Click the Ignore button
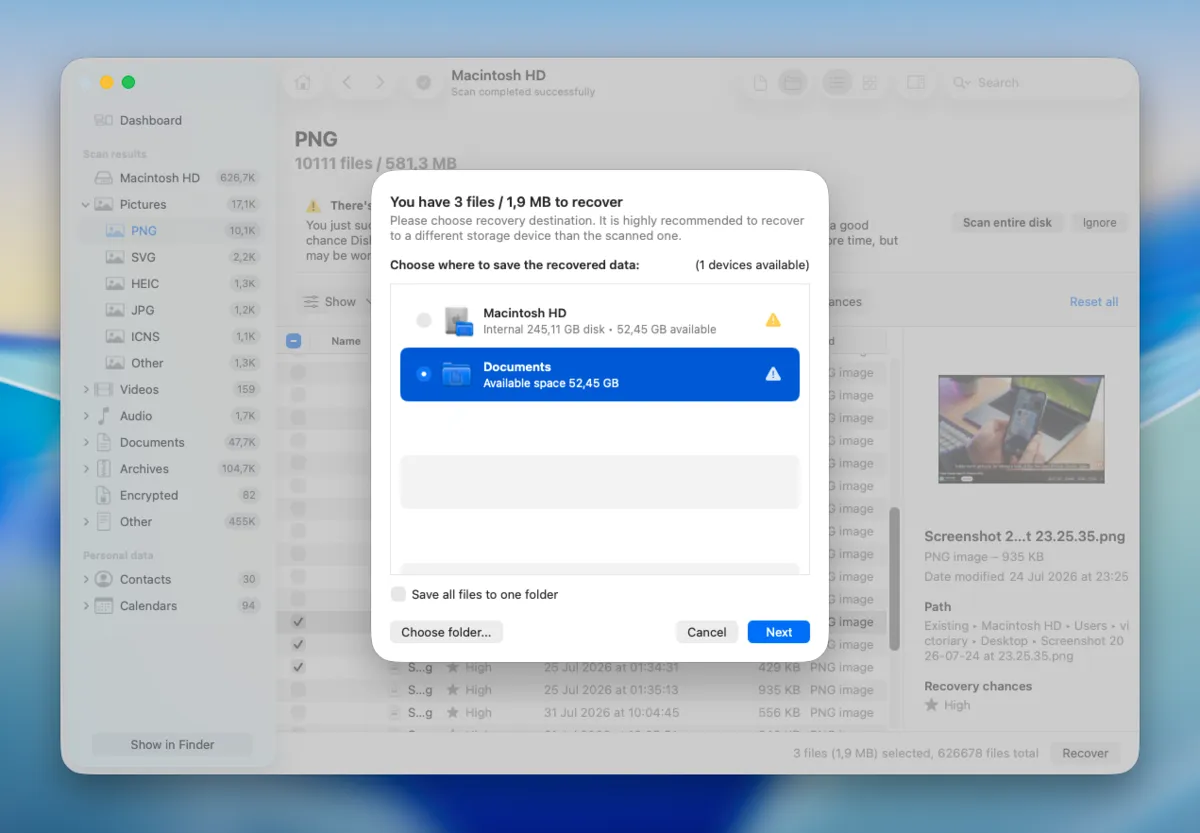This screenshot has width=1200, height=833. (x=1099, y=223)
